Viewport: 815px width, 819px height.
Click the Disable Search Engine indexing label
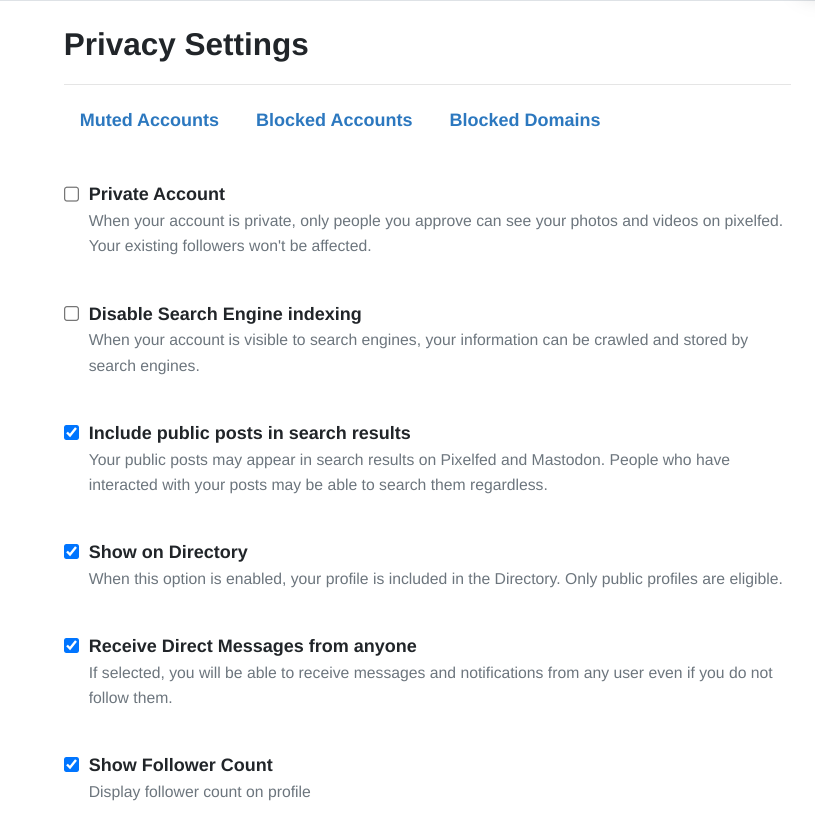(x=225, y=314)
